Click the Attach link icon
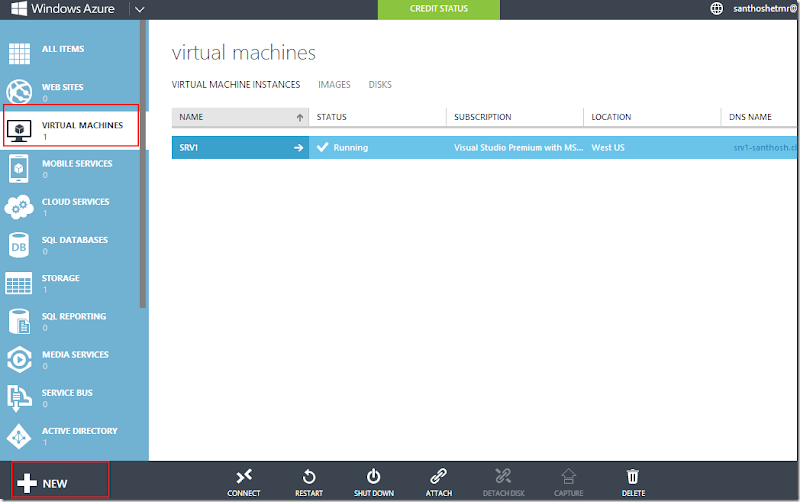 click(x=438, y=476)
